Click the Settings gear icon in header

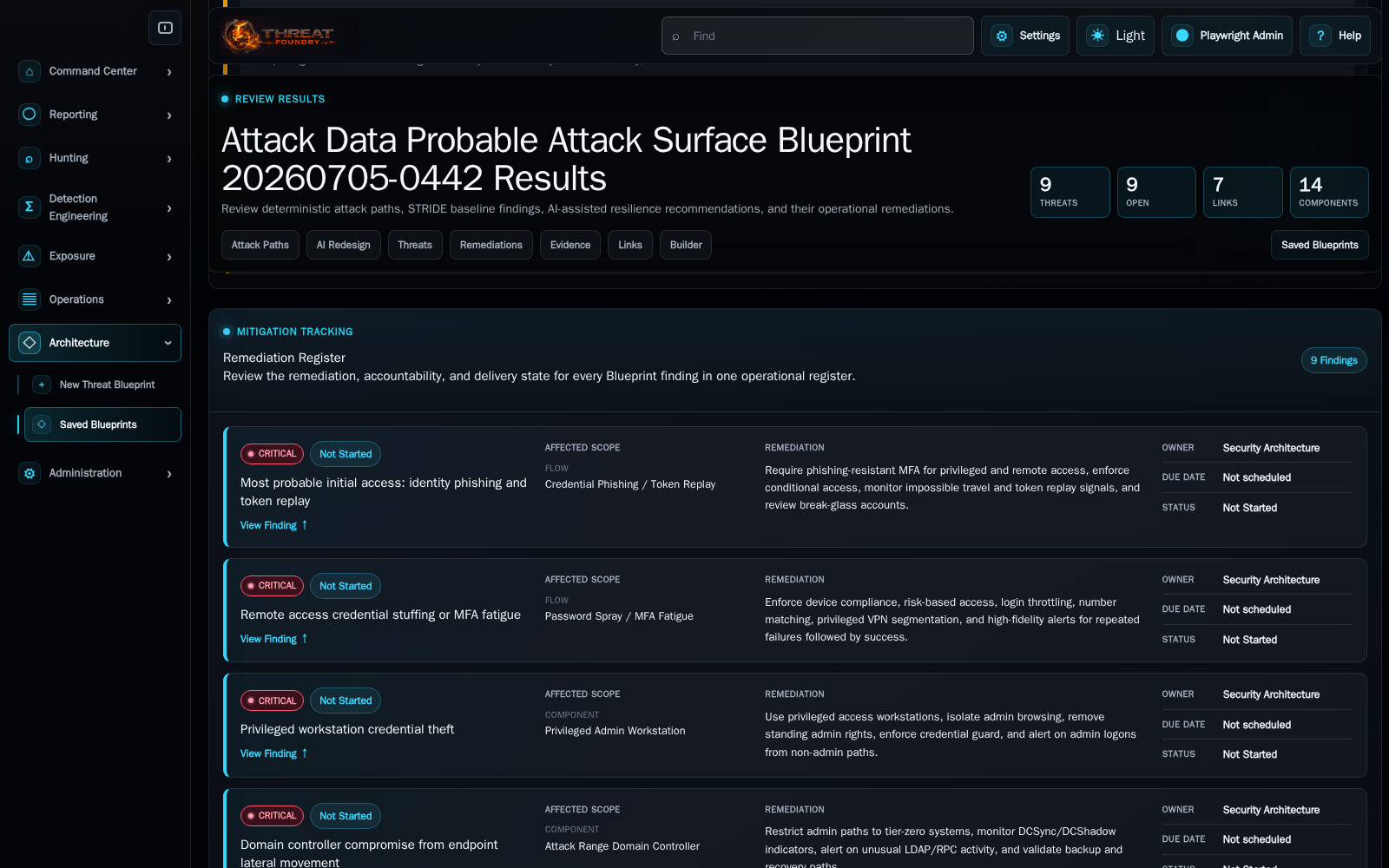[1002, 36]
